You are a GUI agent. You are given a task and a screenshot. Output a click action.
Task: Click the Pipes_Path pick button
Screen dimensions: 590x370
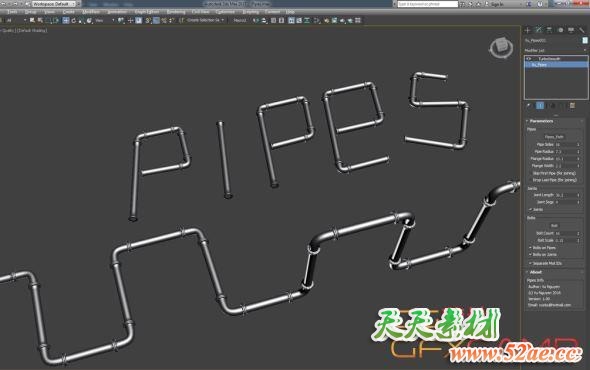click(554, 137)
